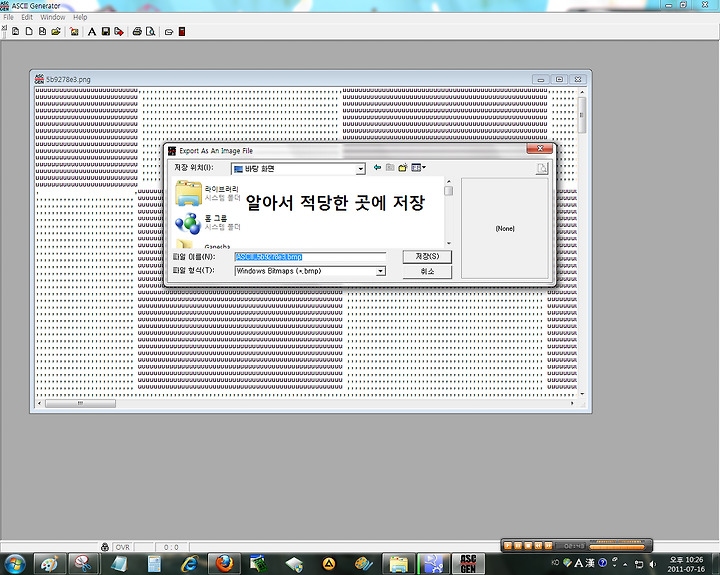Image resolution: width=720 pixels, height=575 pixels.
Task: Click the eraser-shaped toolbar icon
Action: coord(169,32)
